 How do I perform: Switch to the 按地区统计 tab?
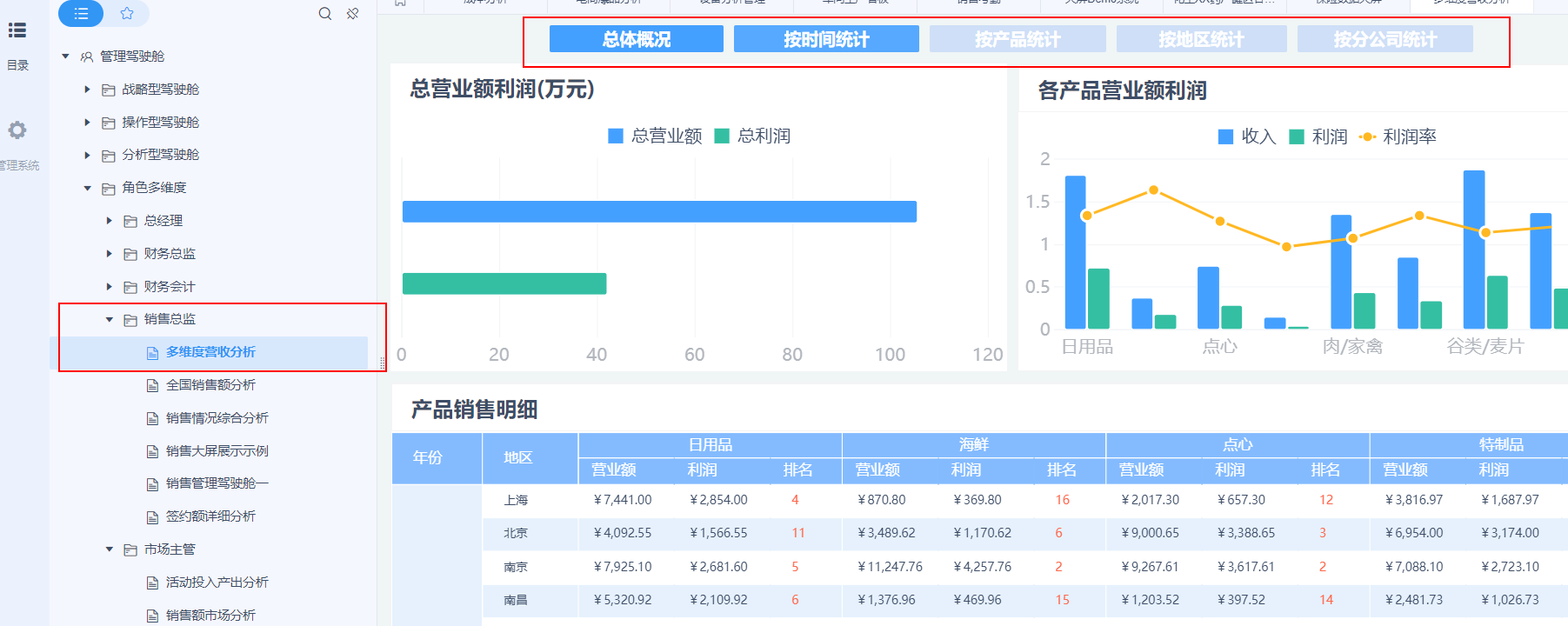click(1201, 39)
